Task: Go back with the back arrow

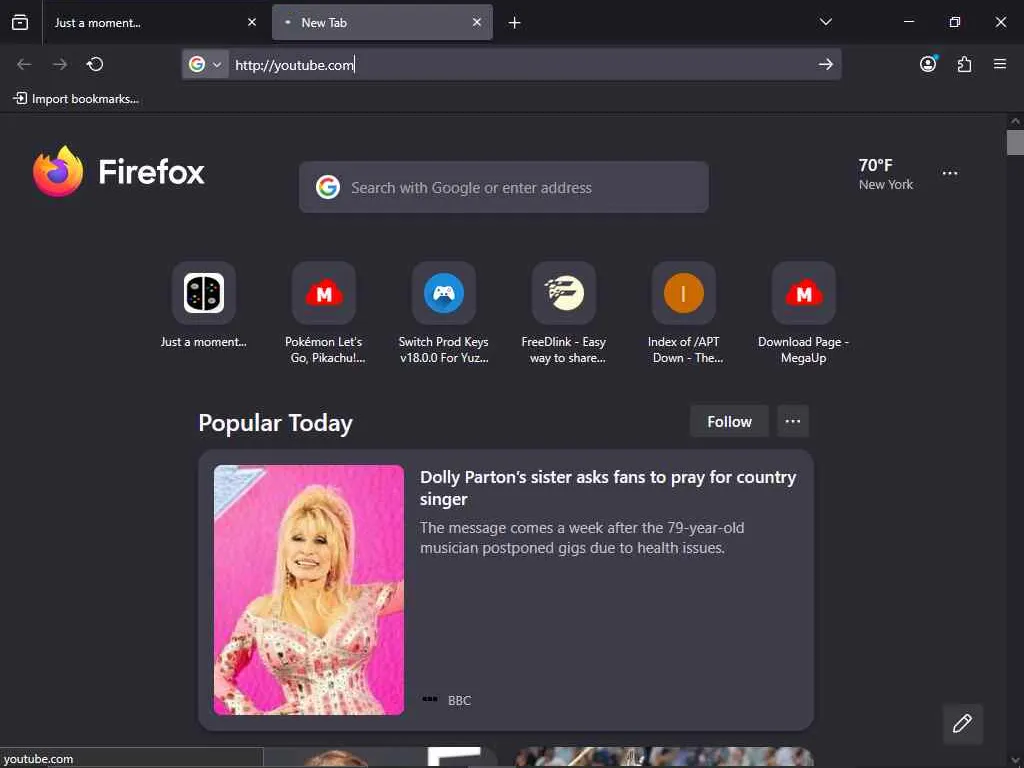Action: (24, 64)
